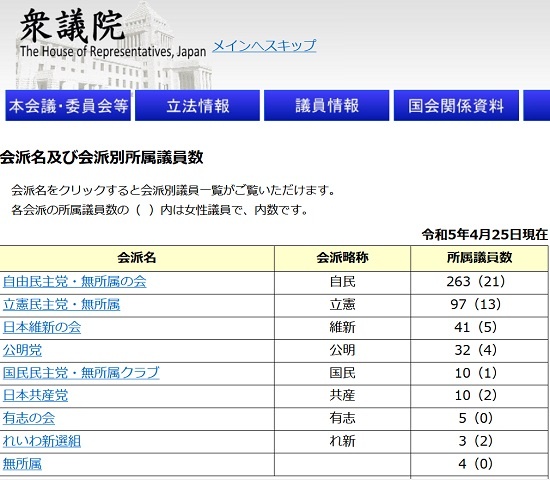
Task: Click the 会派名 column header
Action: (x=137, y=258)
